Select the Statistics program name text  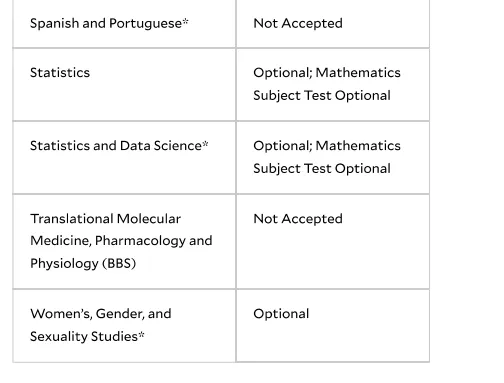tap(60, 73)
